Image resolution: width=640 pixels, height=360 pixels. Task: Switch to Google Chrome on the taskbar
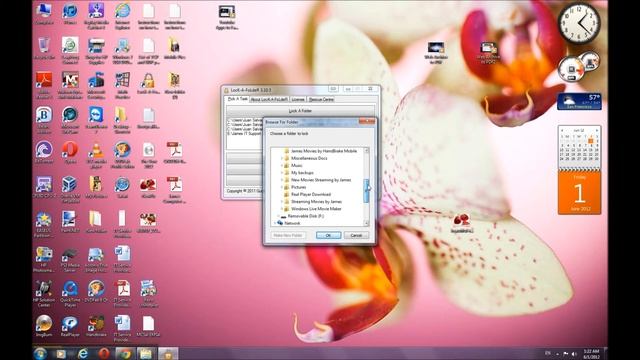tap(125, 353)
